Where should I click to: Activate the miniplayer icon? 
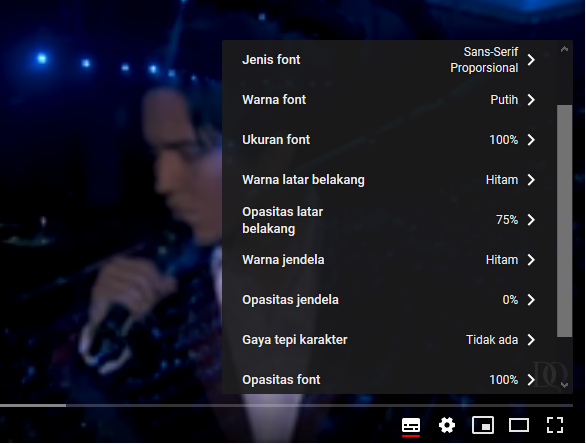click(483, 425)
